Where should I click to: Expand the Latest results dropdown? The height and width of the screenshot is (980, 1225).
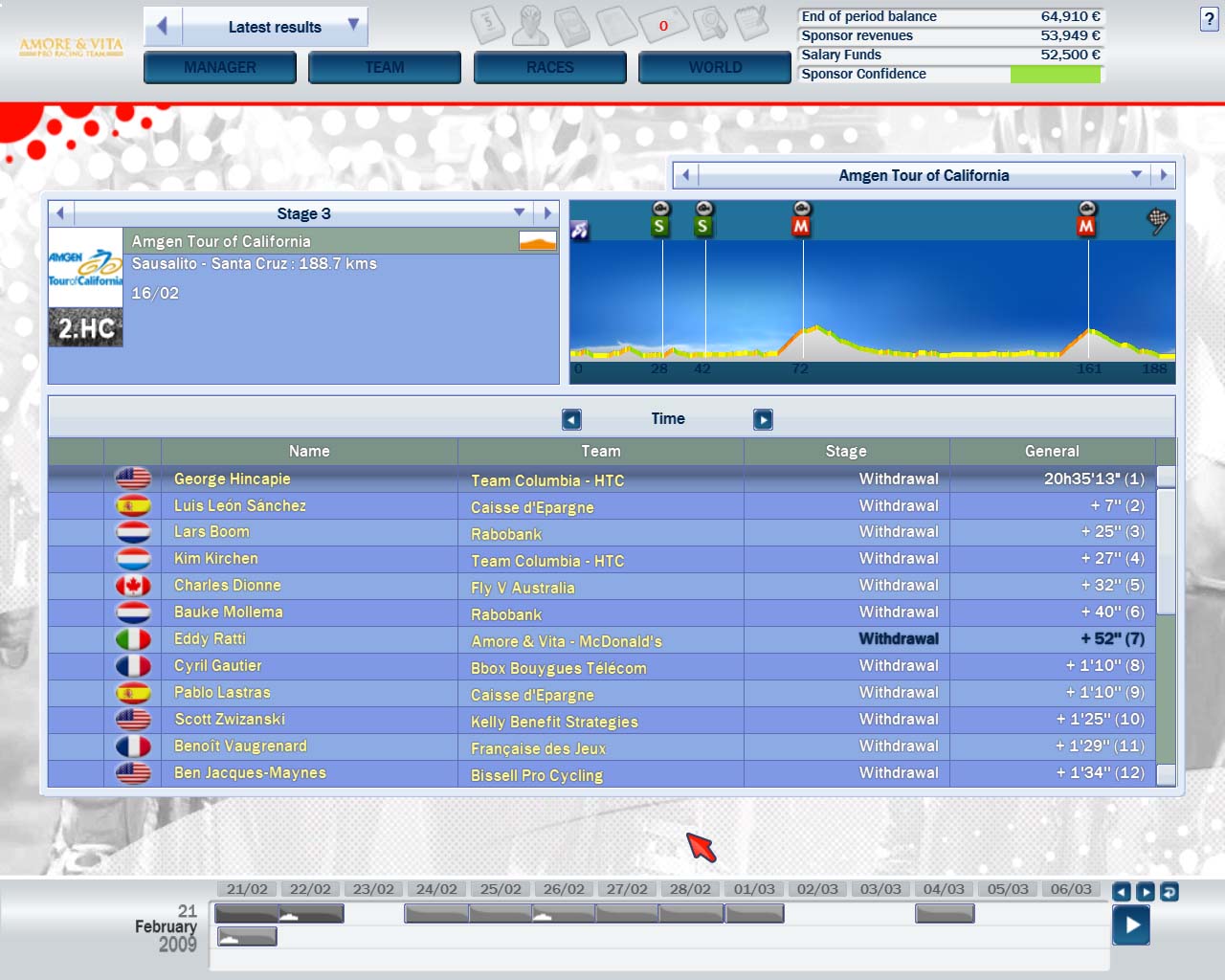point(353,25)
